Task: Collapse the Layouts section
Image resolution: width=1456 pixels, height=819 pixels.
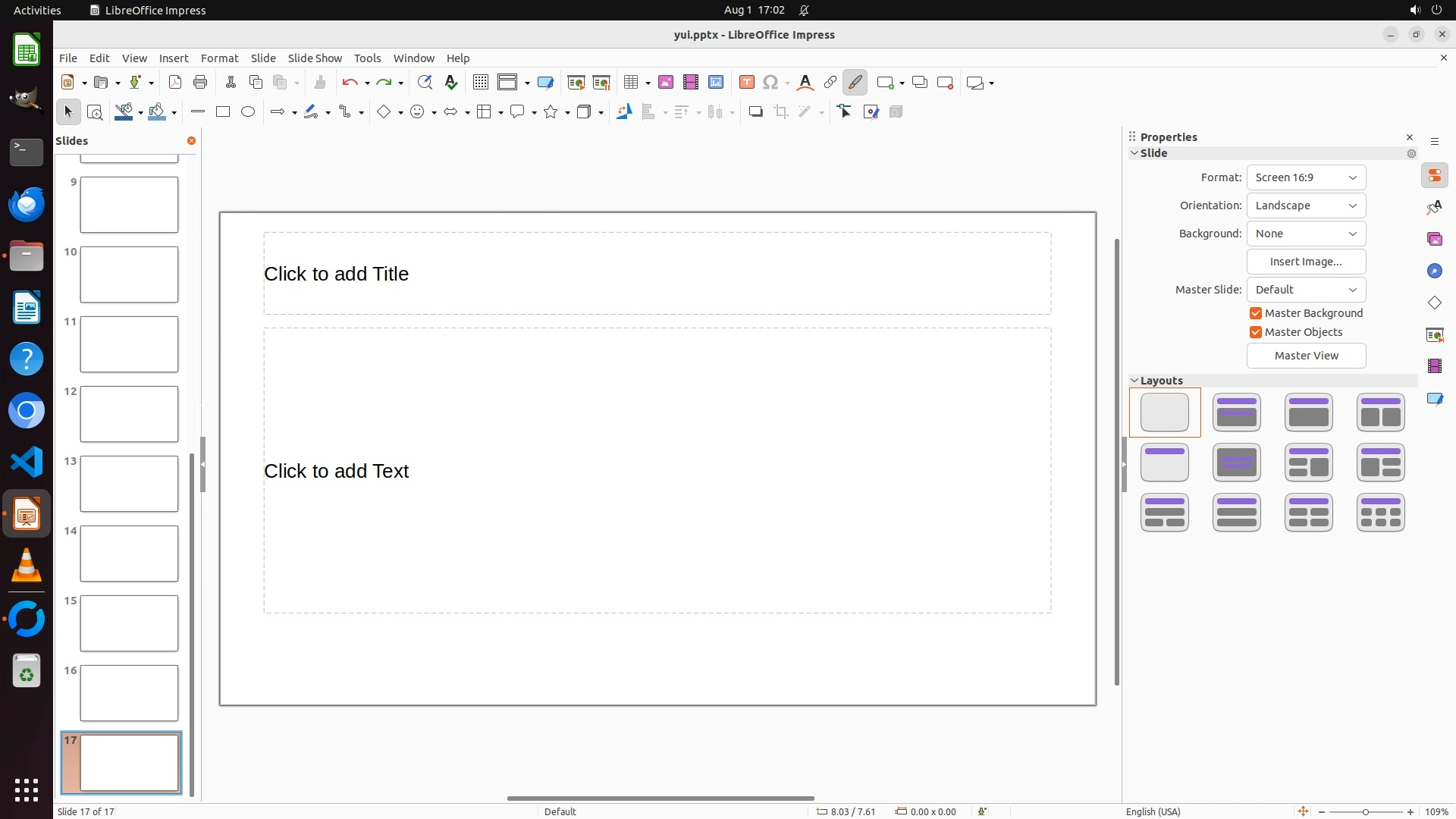Action: [x=1135, y=381]
